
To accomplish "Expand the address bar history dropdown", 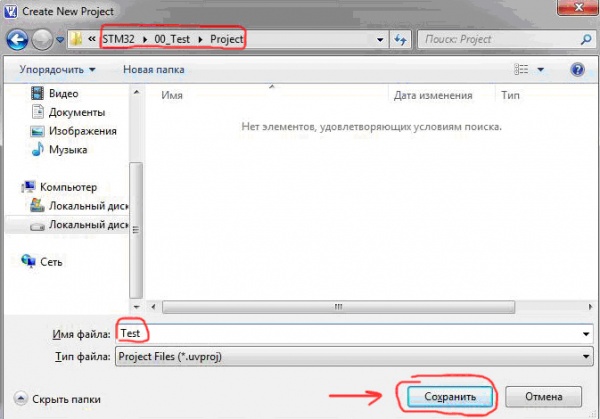I will (380, 39).
